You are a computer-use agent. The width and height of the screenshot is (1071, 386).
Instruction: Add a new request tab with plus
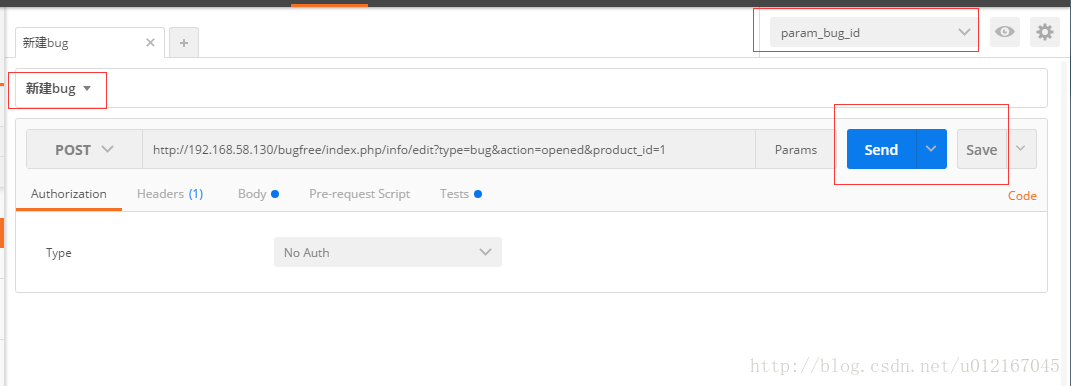coord(184,42)
